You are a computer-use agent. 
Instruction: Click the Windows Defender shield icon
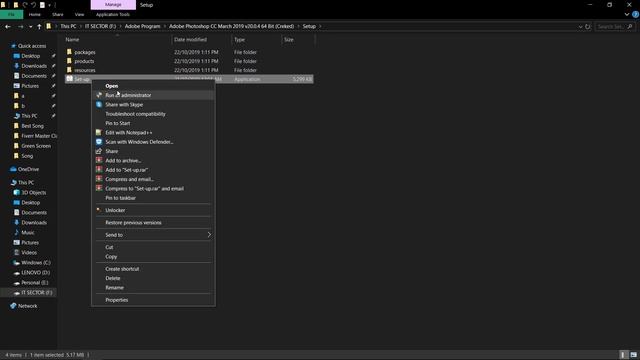pos(99,142)
